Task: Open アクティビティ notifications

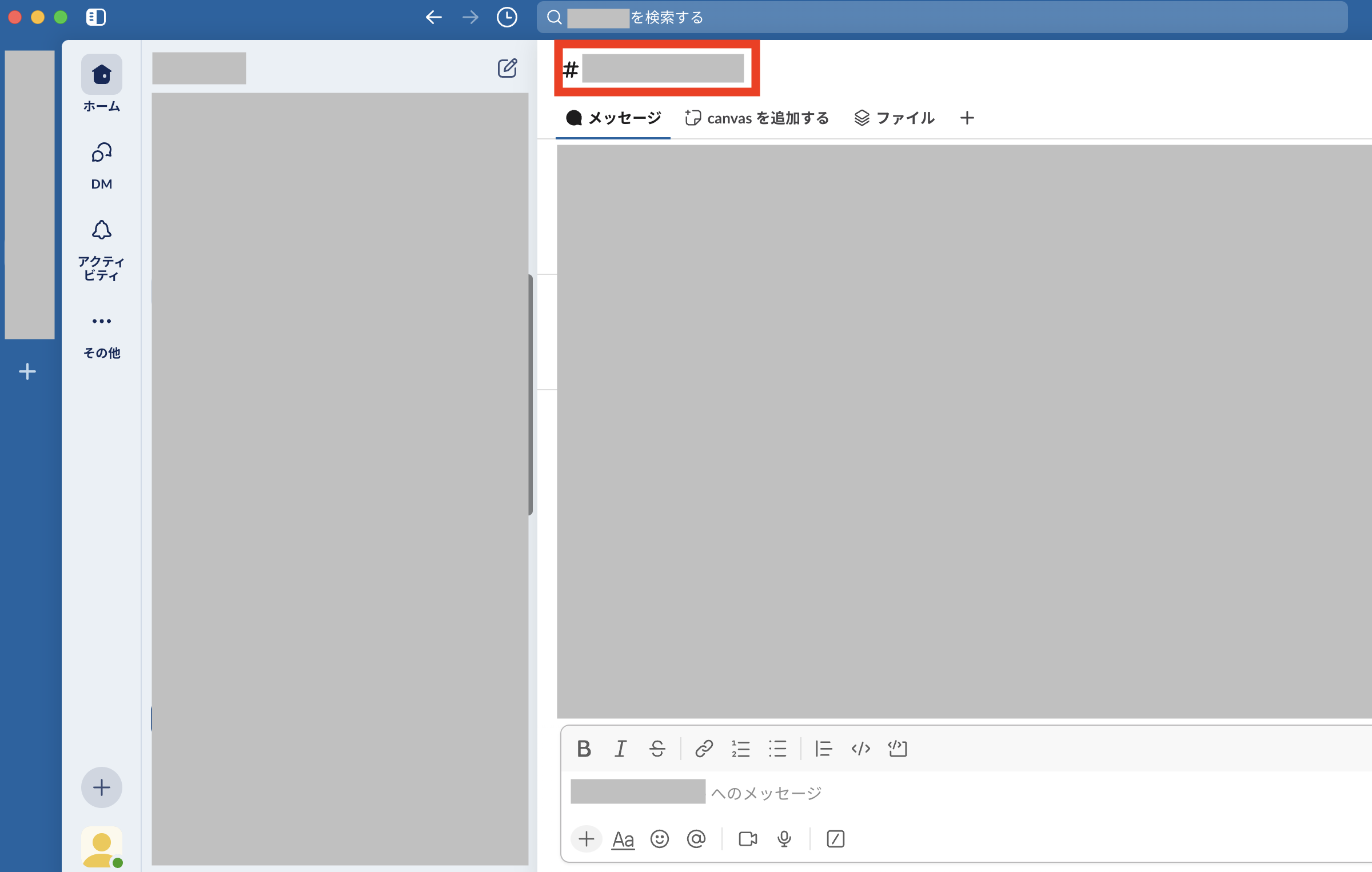Action: (x=102, y=250)
